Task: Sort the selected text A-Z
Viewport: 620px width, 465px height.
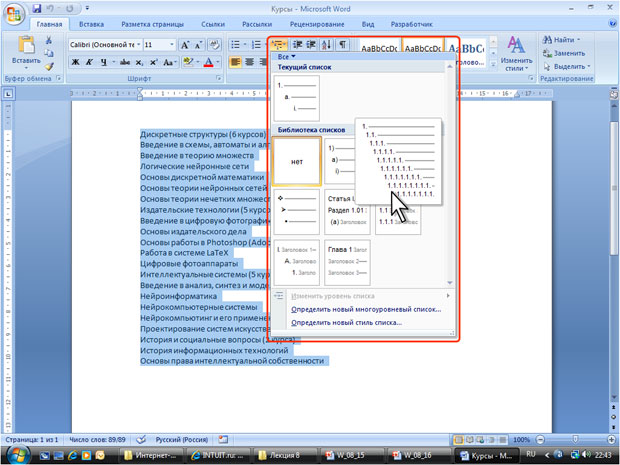Action: (327, 45)
